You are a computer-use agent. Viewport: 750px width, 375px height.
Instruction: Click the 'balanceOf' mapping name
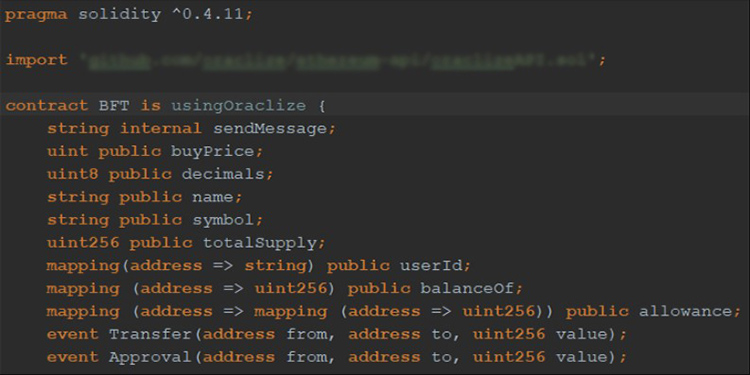coord(467,288)
